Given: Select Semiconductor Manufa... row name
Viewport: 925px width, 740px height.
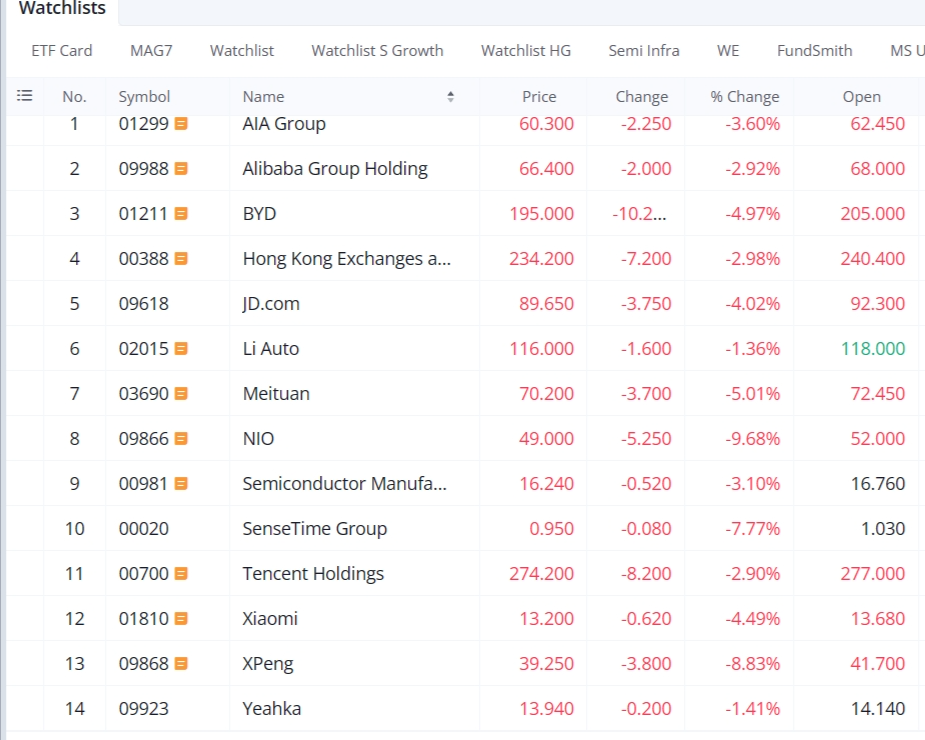Looking at the screenshot, I should click(x=345, y=484).
